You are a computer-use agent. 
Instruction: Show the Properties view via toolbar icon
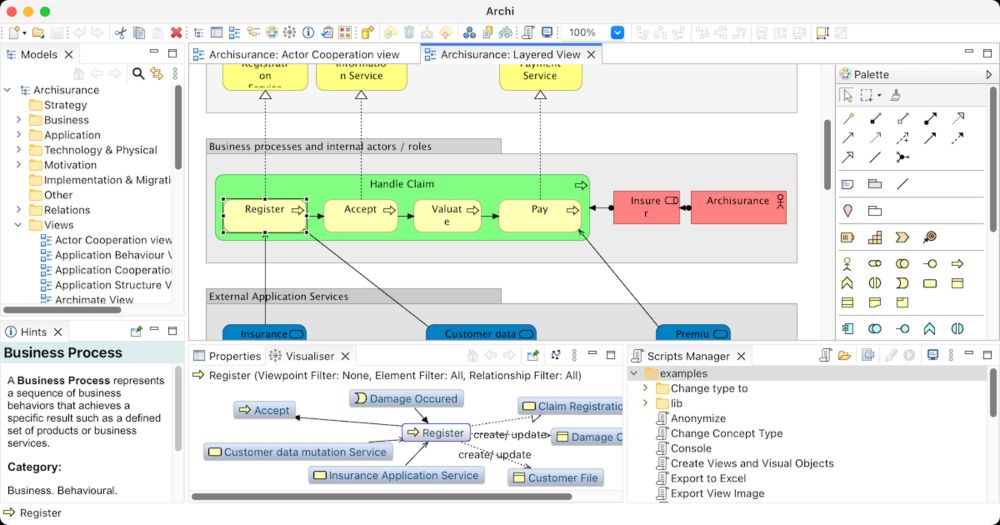click(217, 33)
